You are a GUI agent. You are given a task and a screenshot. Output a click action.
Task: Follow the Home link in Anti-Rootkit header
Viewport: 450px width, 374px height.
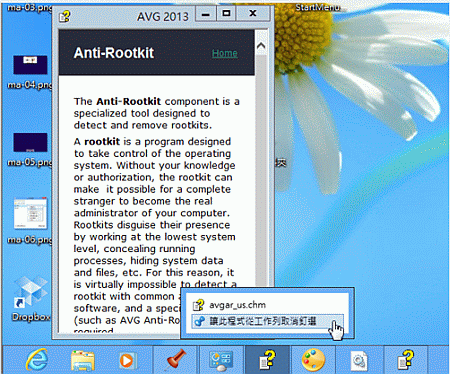[x=225, y=53]
